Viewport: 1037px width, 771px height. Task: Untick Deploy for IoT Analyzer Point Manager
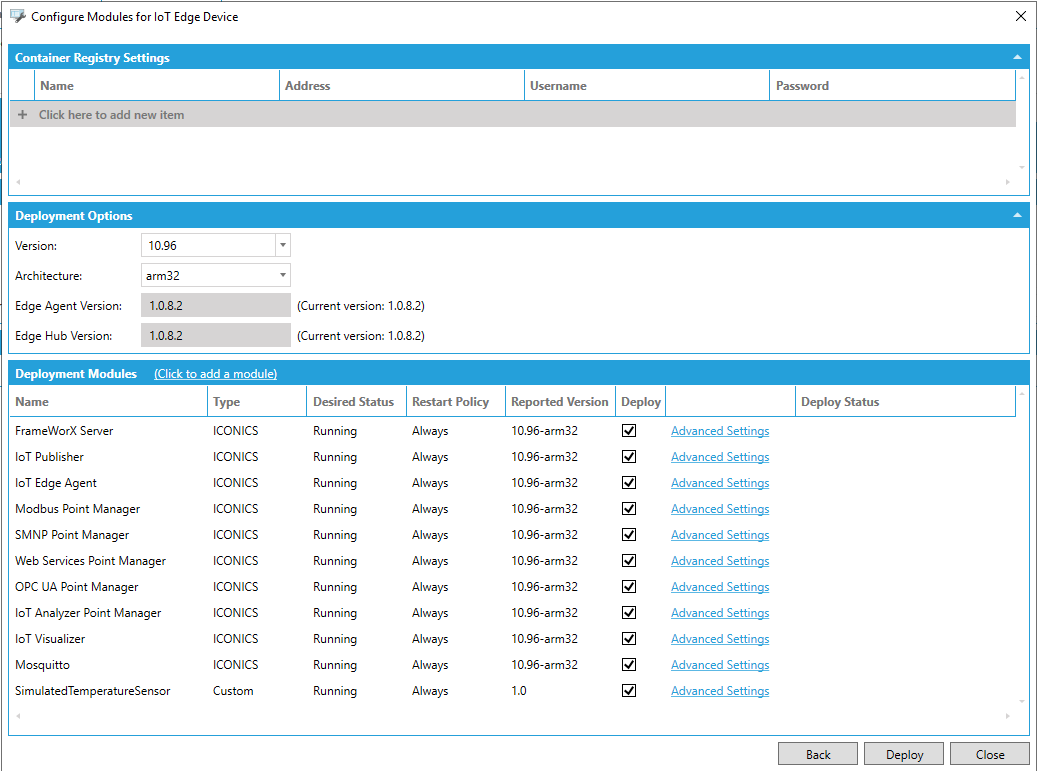coord(629,612)
